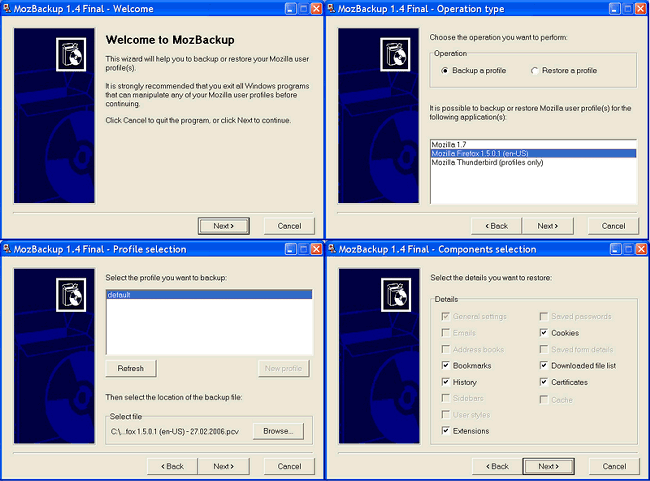The height and width of the screenshot is (481, 650).
Task: Minimize the Profile selection window
Action: point(291,249)
